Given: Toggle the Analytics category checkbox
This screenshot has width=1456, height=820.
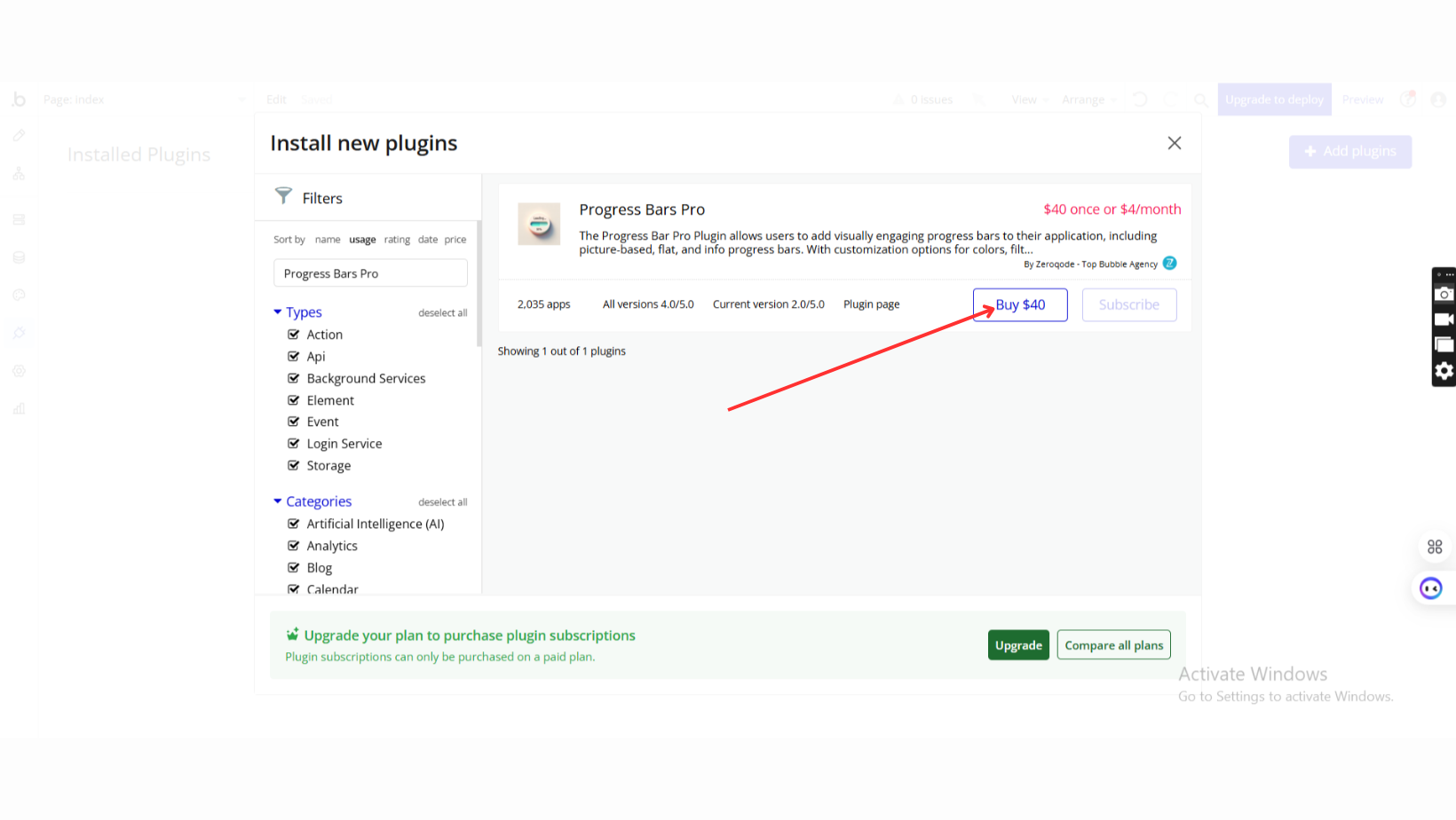Looking at the screenshot, I should point(294,546).
